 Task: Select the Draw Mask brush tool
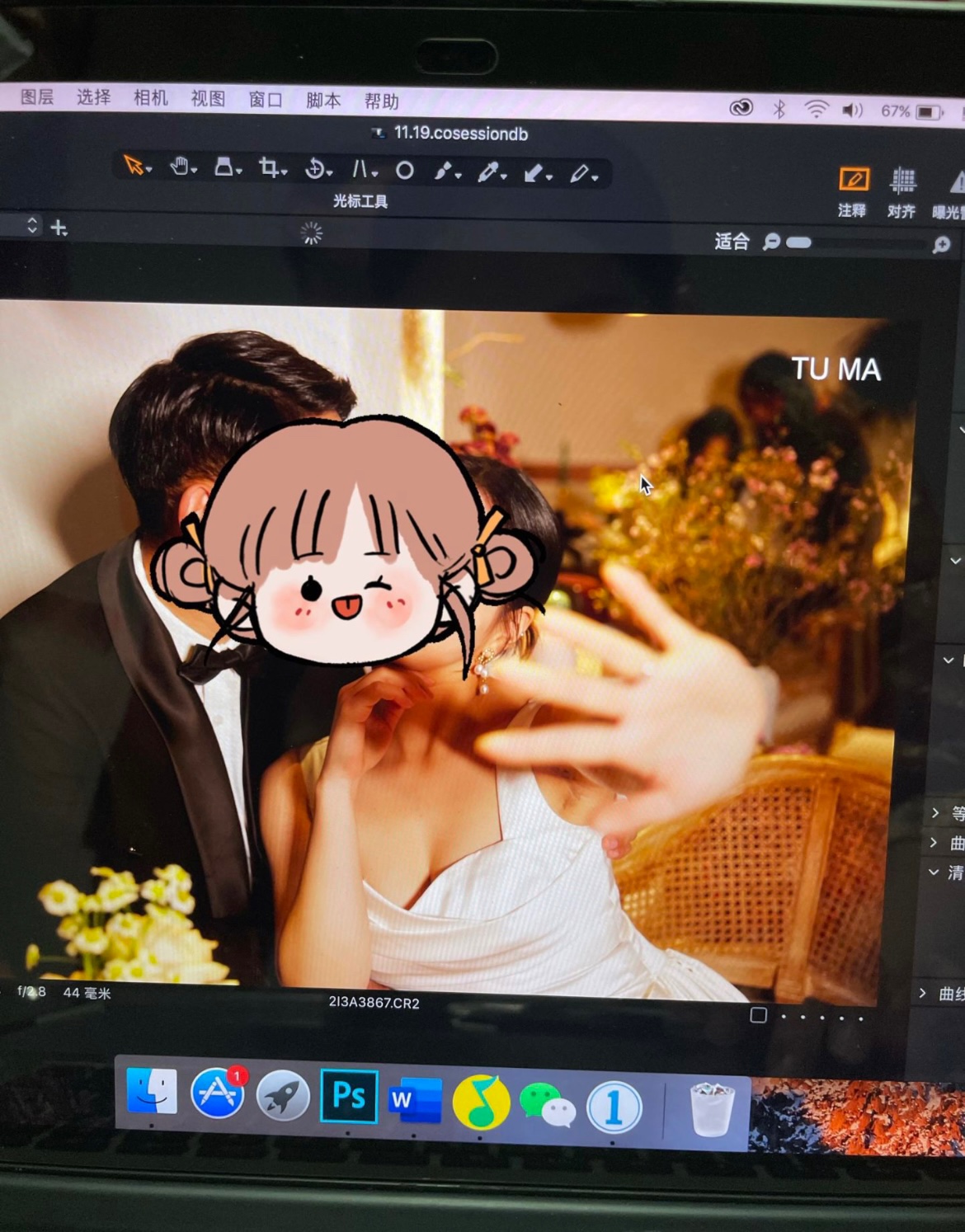tap(444, 171)
